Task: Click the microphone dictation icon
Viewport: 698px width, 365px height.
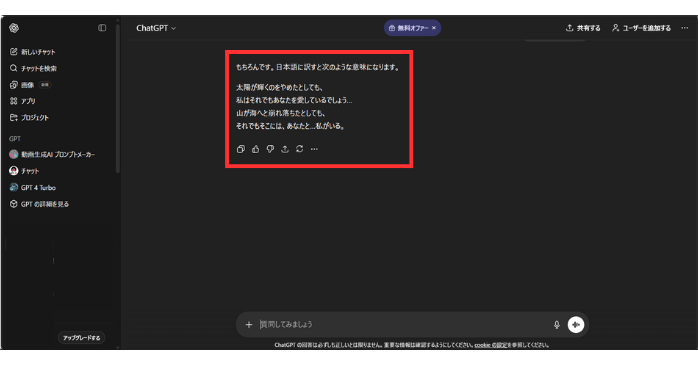Action: coord(557,324)
